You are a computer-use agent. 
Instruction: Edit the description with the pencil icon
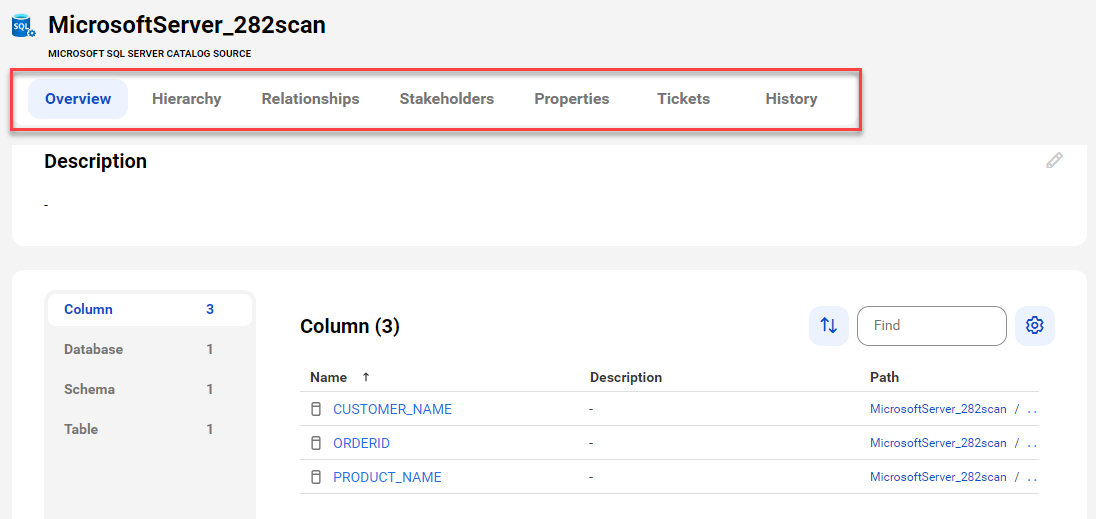point(1054,161)
